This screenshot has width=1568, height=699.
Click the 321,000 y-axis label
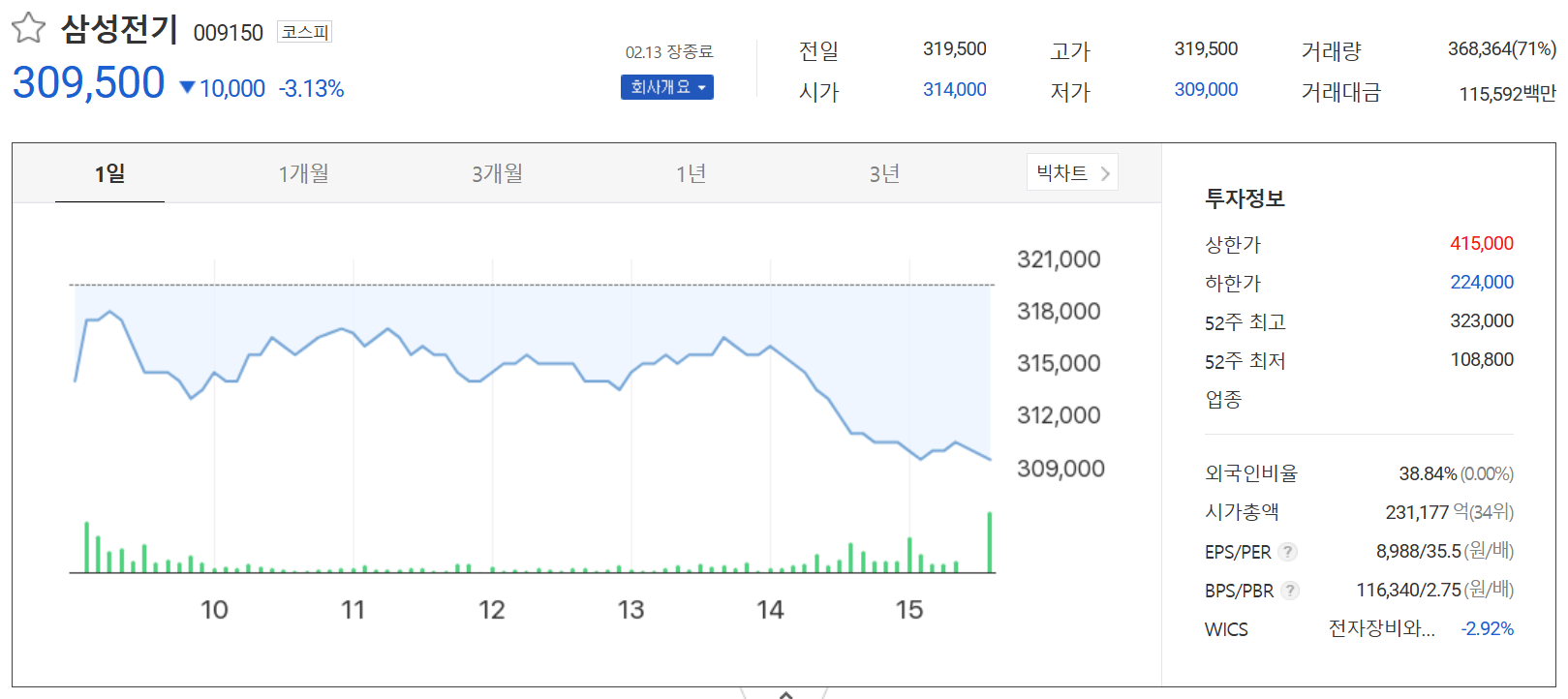pos(1059,259)
